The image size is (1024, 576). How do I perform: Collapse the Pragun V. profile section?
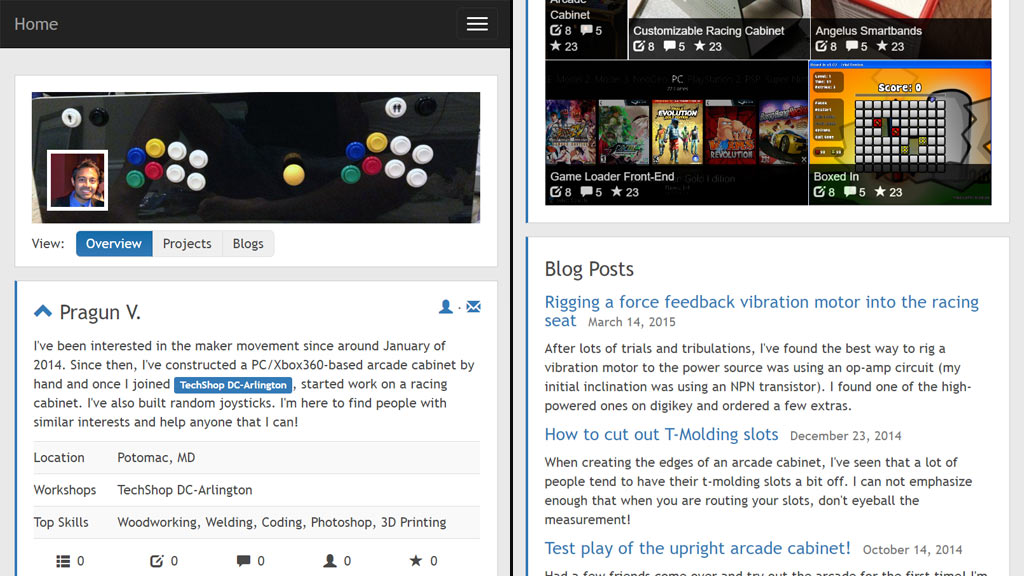point(42,311)
